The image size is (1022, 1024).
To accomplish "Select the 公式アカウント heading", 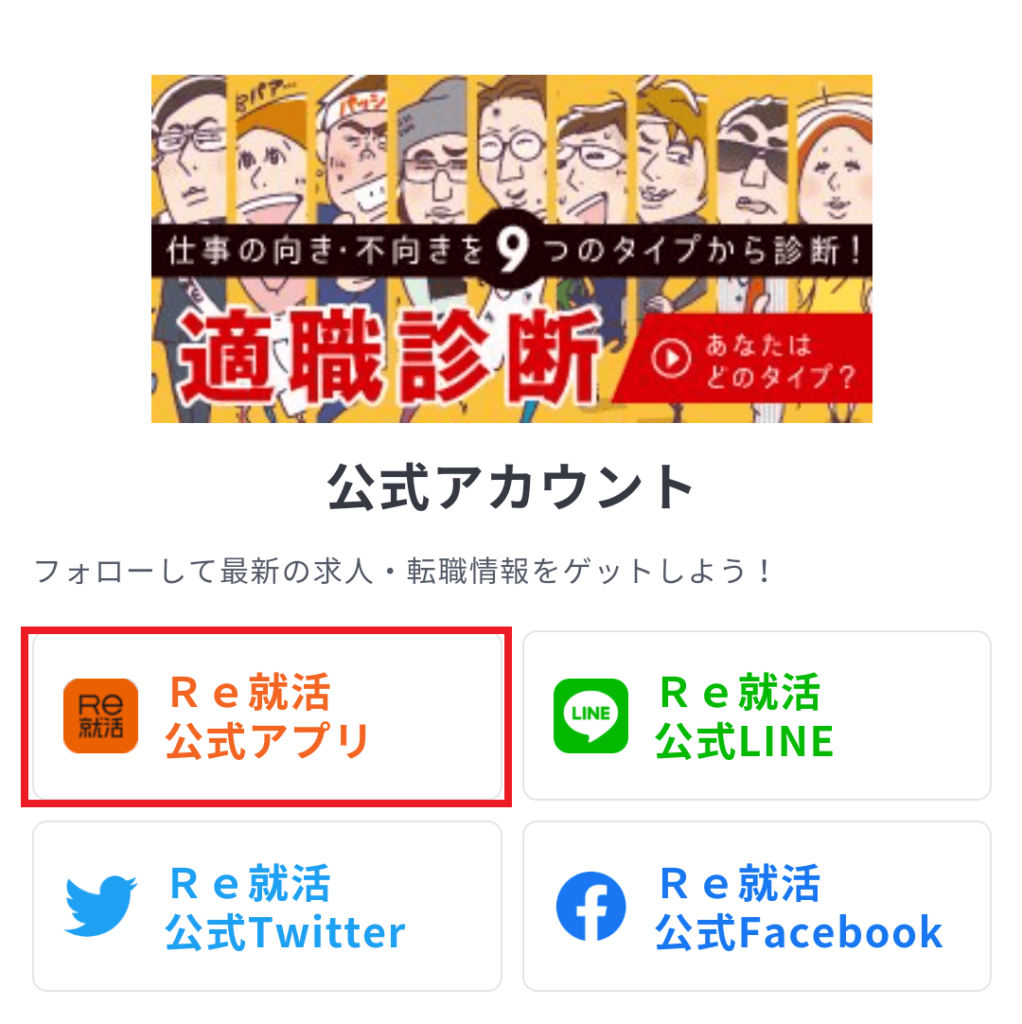I will coord(511,487).
